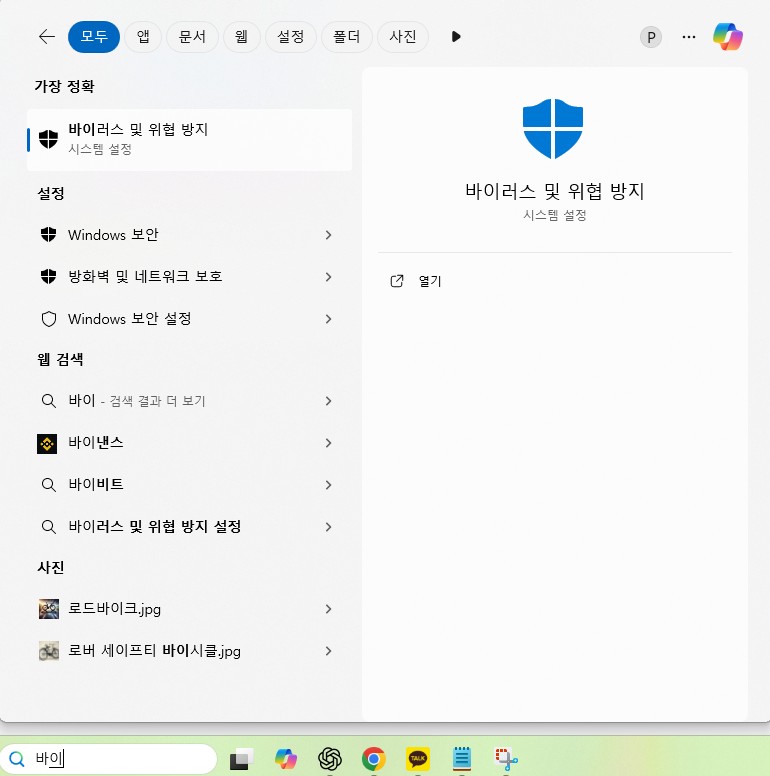Expand the 로버 세이프티 바이시클.jpg chevron
This screenshot has width=770, height=776.
click(328, 651)
